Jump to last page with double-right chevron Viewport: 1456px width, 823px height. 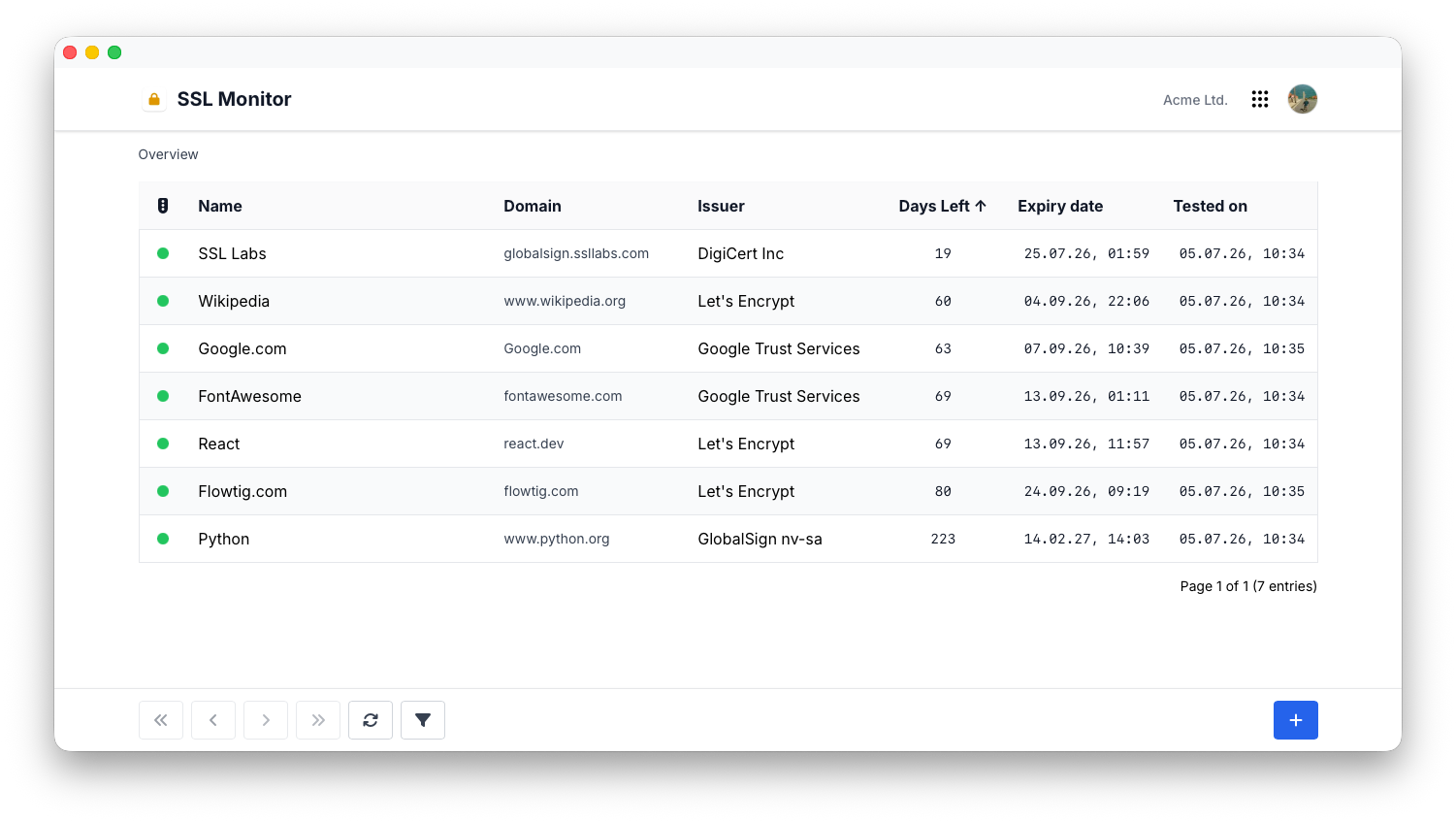point(318,720)
